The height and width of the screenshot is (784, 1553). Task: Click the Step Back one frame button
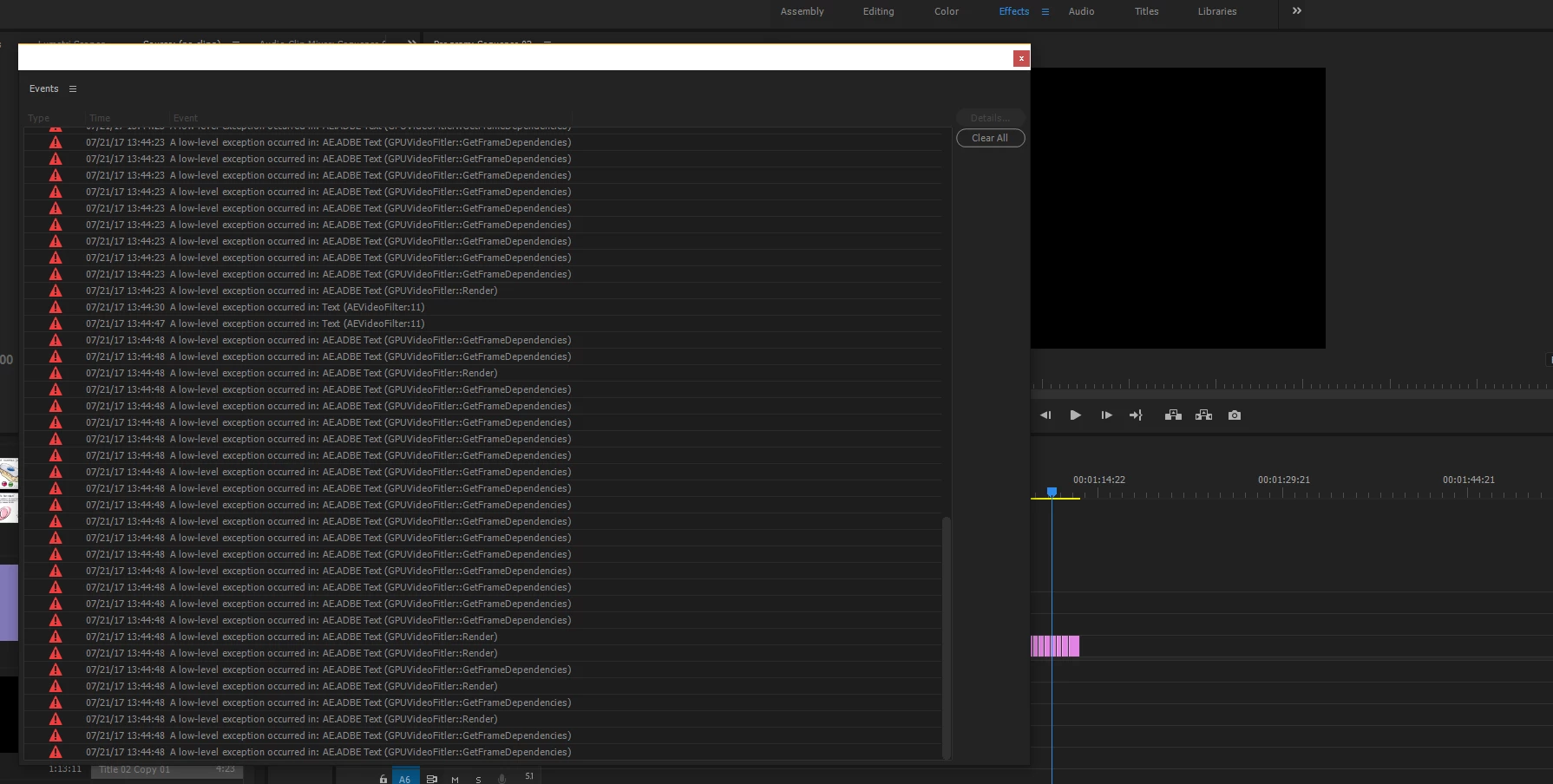(1045, 415)
